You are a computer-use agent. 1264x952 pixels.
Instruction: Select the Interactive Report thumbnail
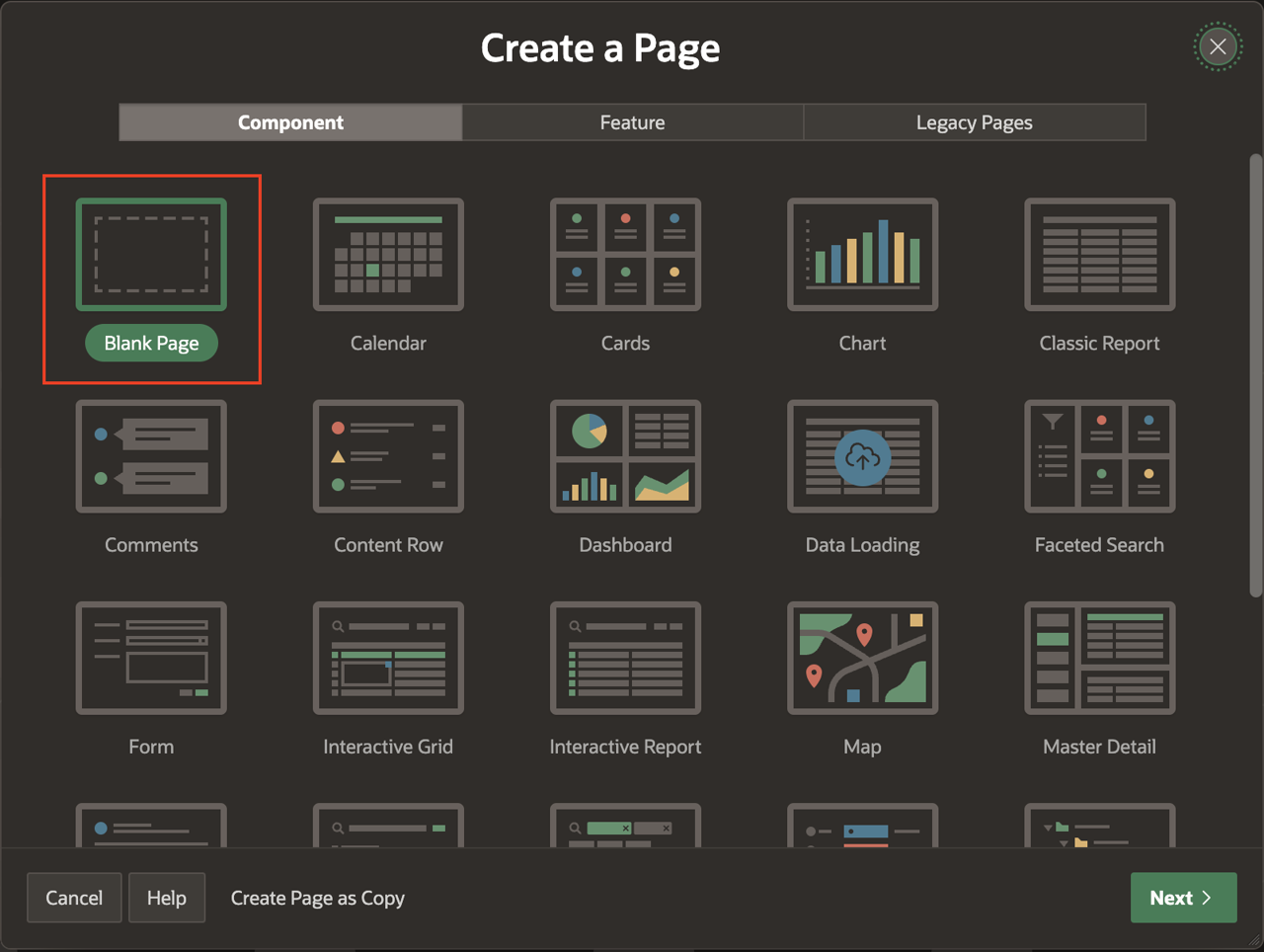pyautogui.click(x=625, y=658)
